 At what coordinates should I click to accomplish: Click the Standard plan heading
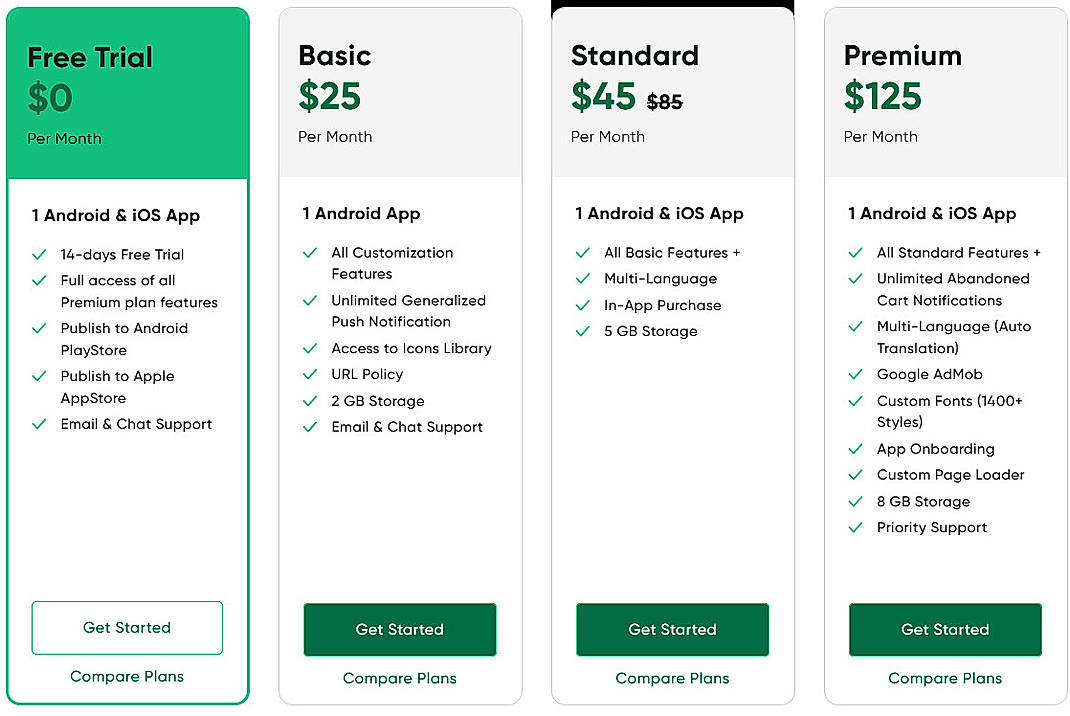tap(635, 57)
